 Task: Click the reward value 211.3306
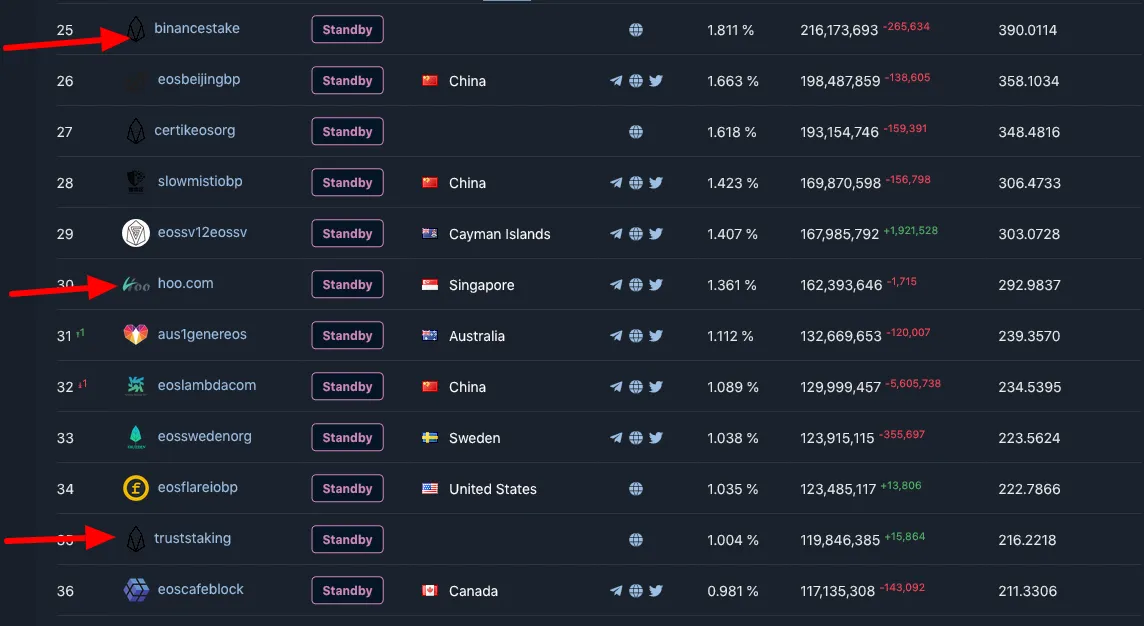click(x=1027, y=591)
